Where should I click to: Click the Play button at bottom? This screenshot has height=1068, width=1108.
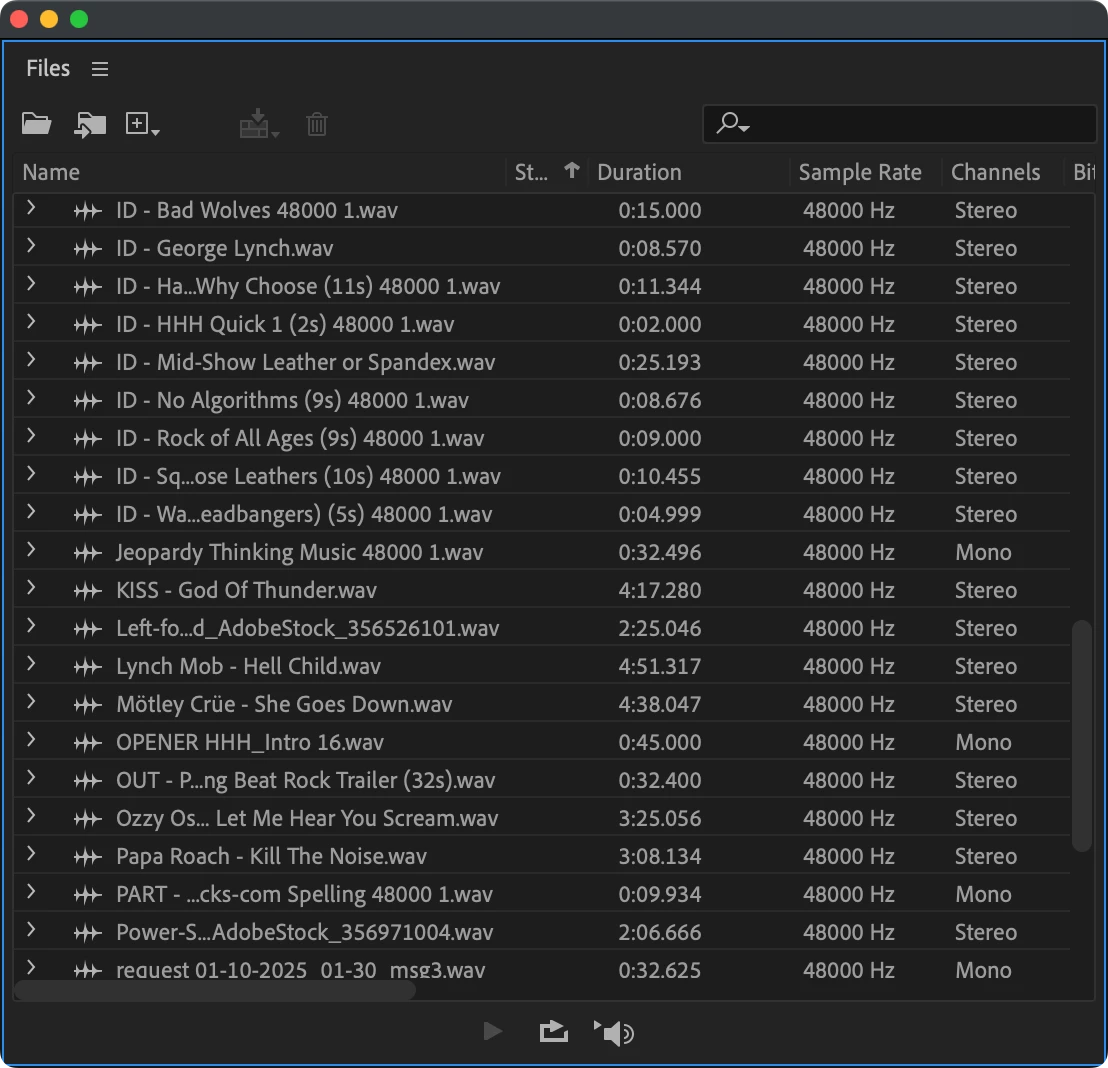click(493, 1031)
